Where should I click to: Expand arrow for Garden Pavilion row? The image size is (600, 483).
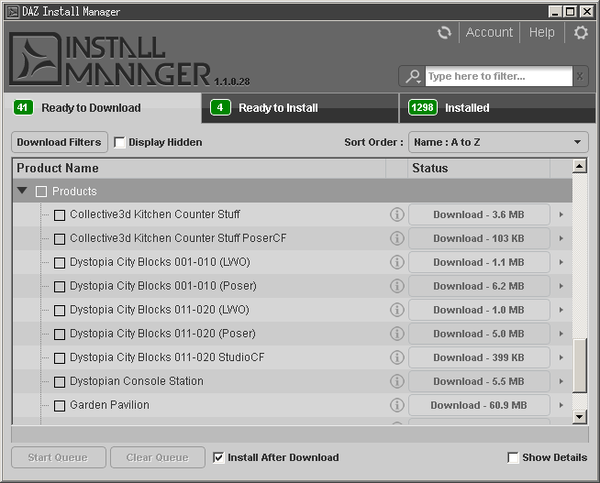[561, 405]
